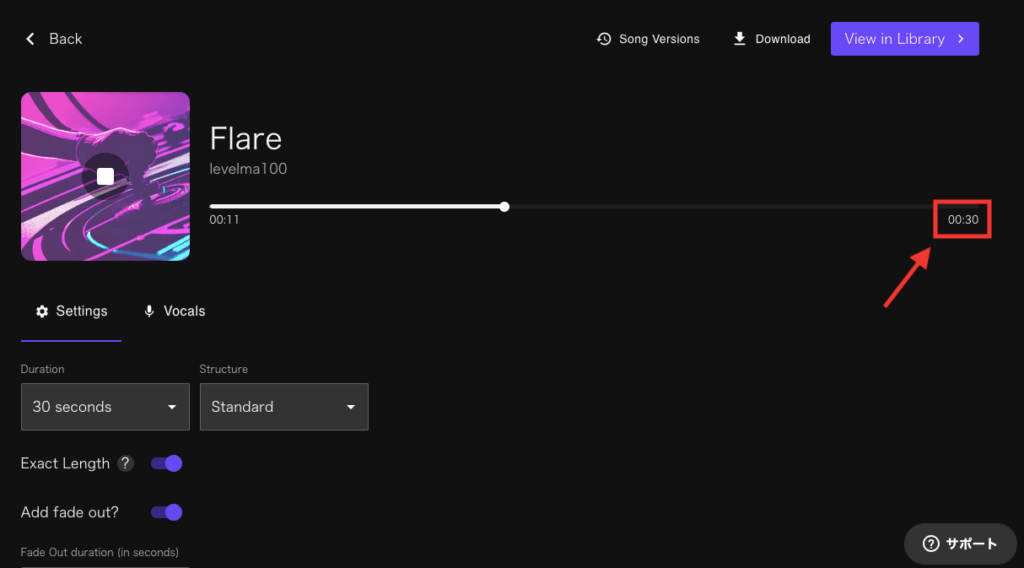
Task: Click the song progress slider handle
Action: pyautogui.click(x=504, y=207)
